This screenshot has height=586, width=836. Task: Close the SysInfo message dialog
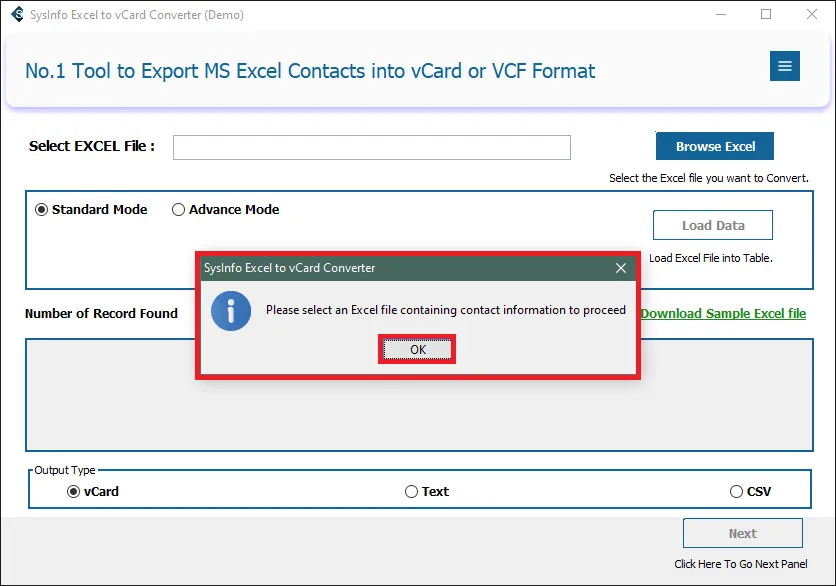coord(621,268)
